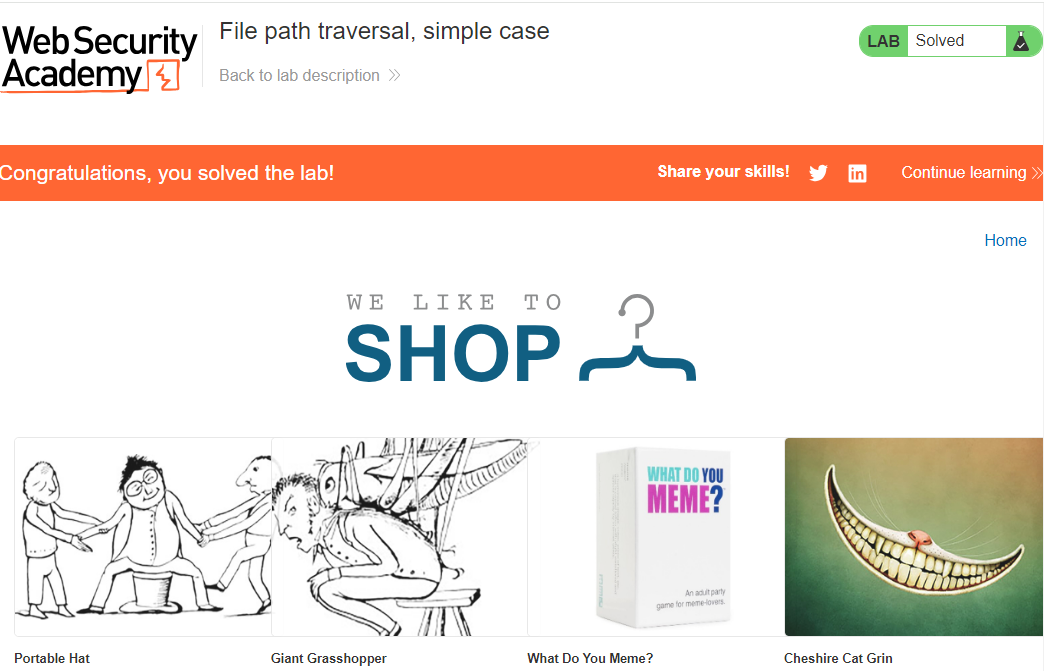
Task: Select Continue learning link
Action: [x=963, y=172]
